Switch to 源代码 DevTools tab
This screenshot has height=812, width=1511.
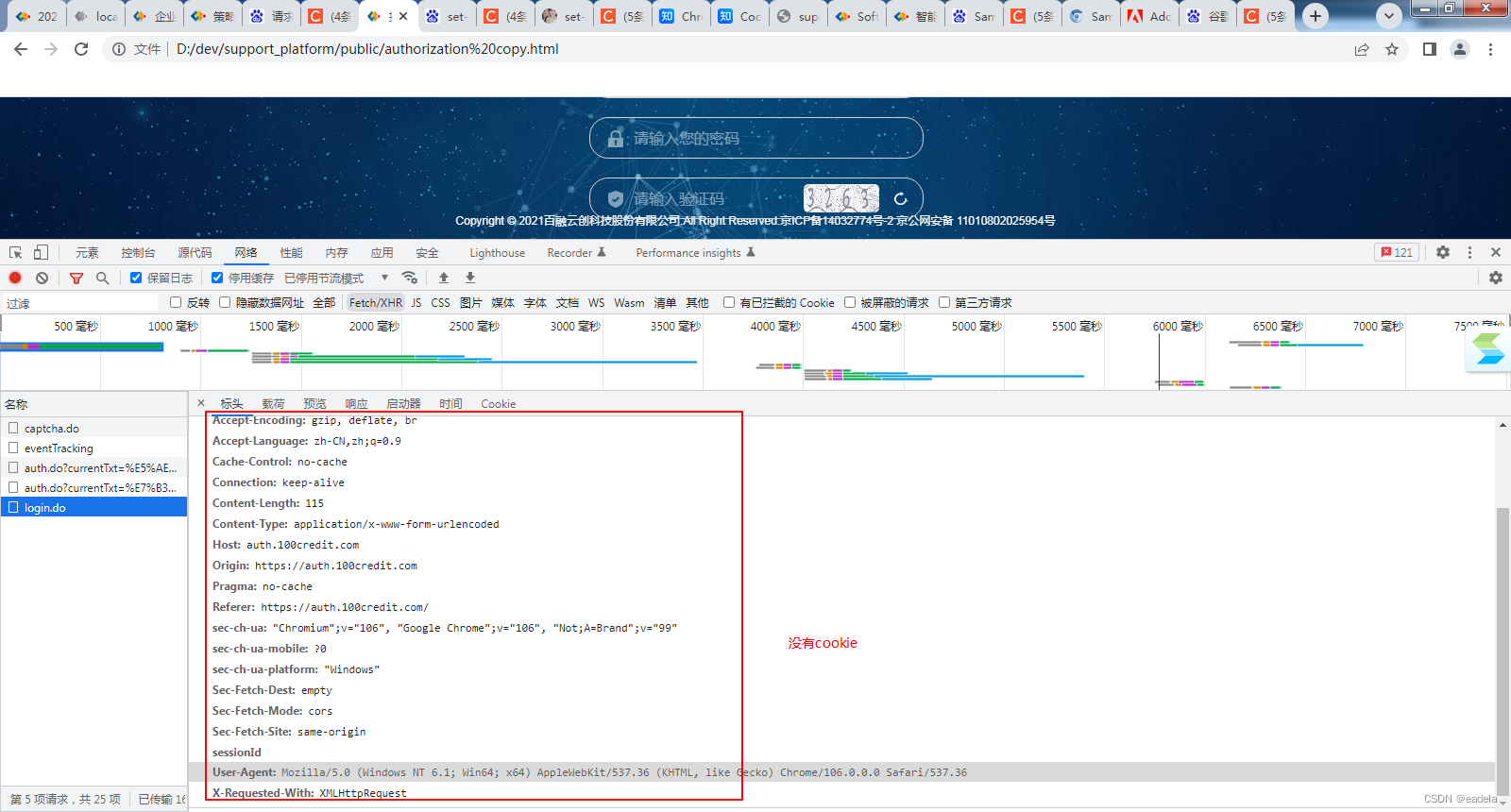pyautogui.click(x=195, y=252)
